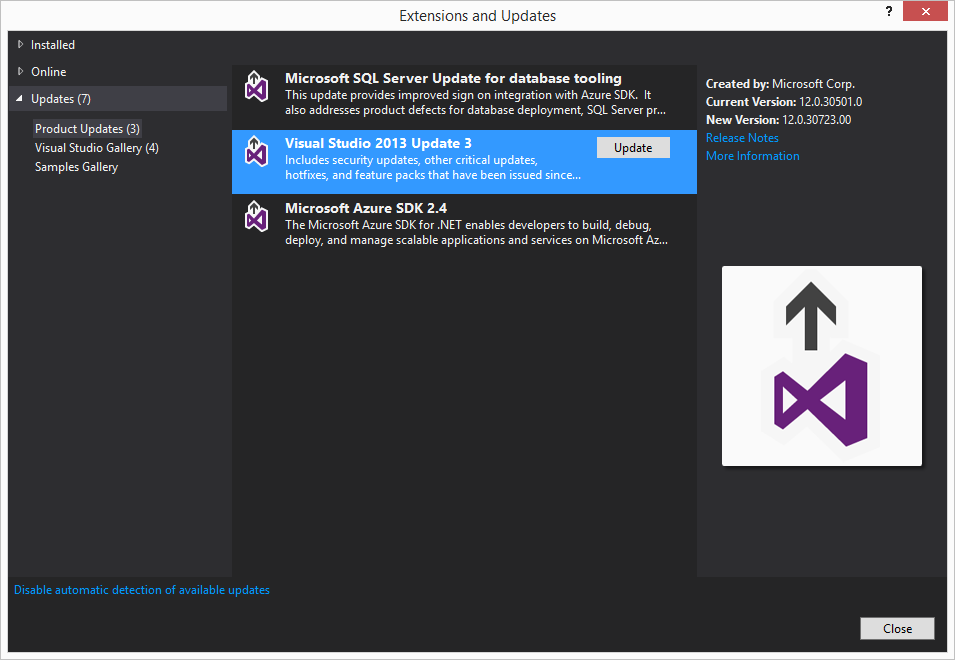The height and width of the screenshot is (660, 955).
Task: Open the More Information link
Action: 752,156
